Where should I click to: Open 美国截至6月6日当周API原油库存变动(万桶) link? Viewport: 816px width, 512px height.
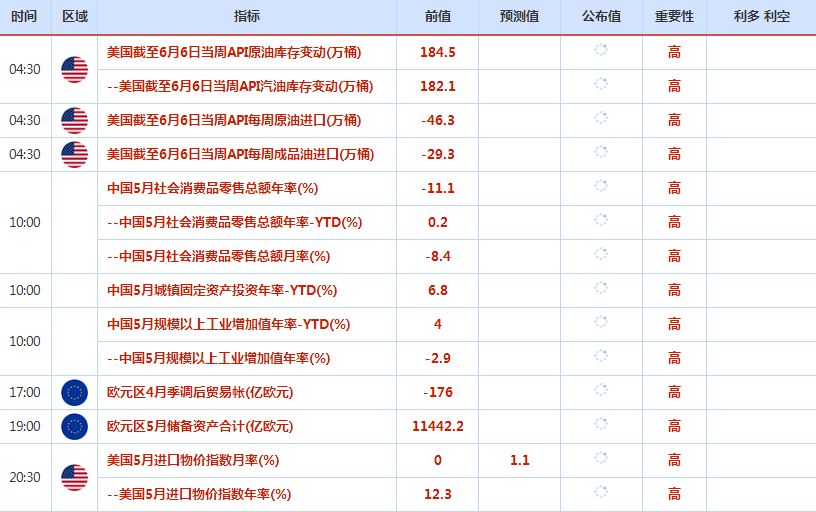[234, 52]
